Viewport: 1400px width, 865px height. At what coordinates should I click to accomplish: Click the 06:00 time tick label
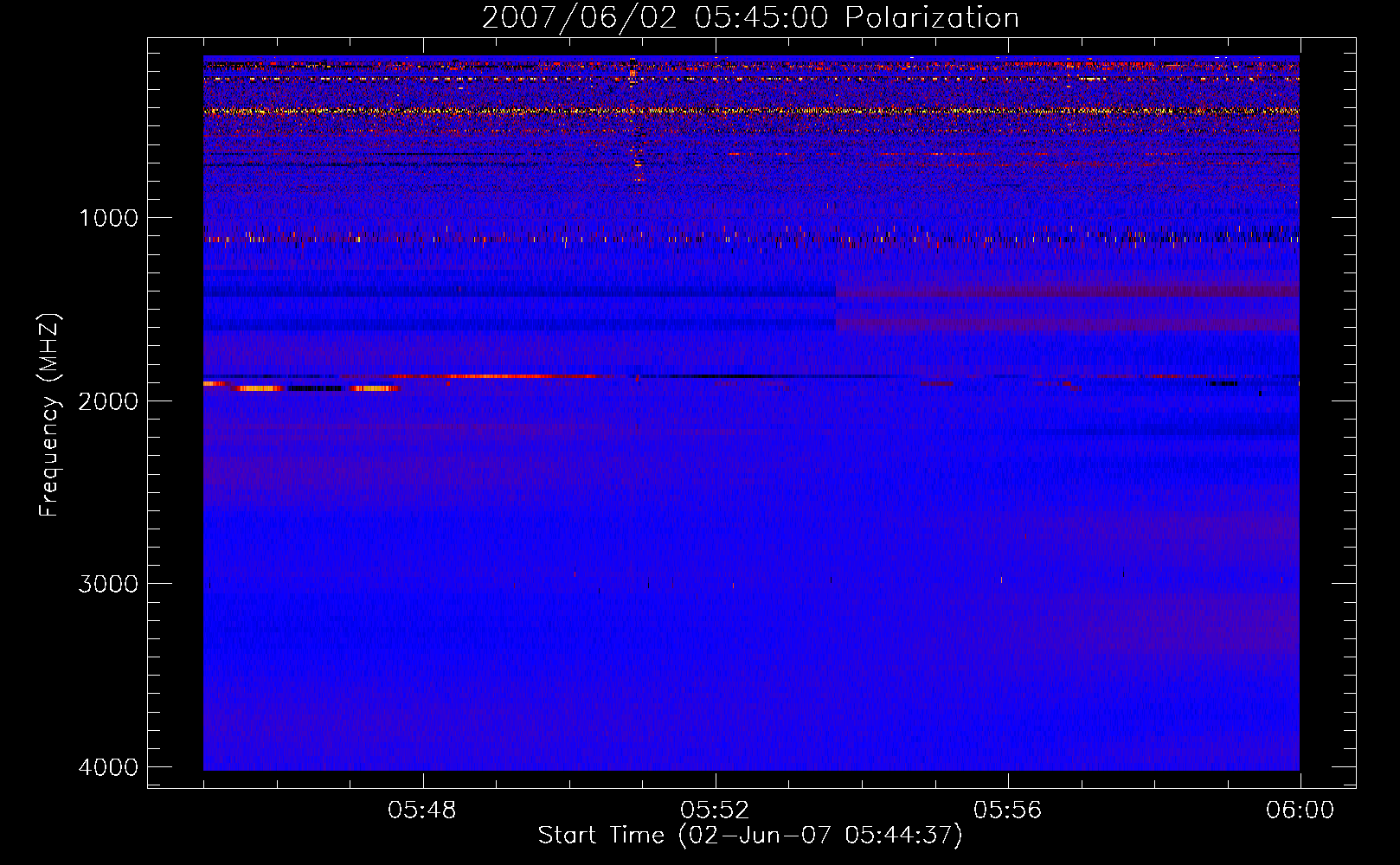click(1300, 811)
